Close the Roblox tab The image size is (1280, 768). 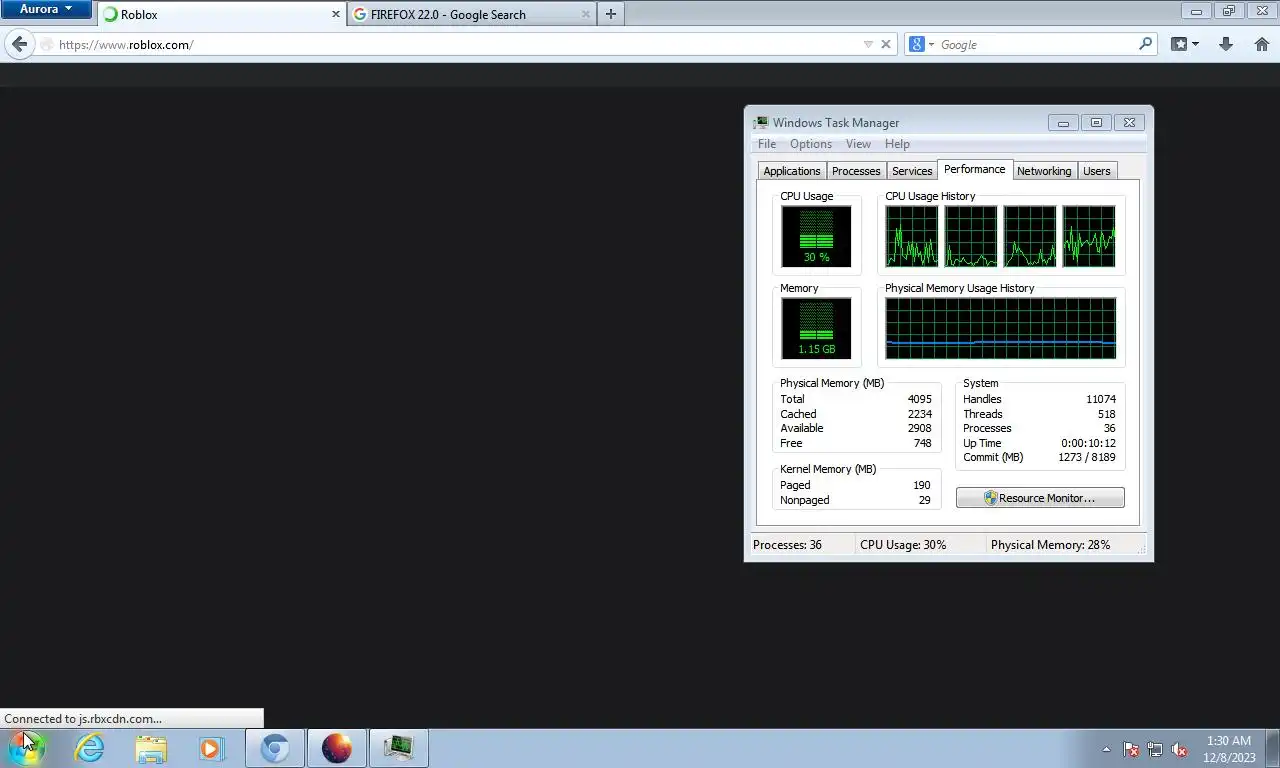point(336,15)
